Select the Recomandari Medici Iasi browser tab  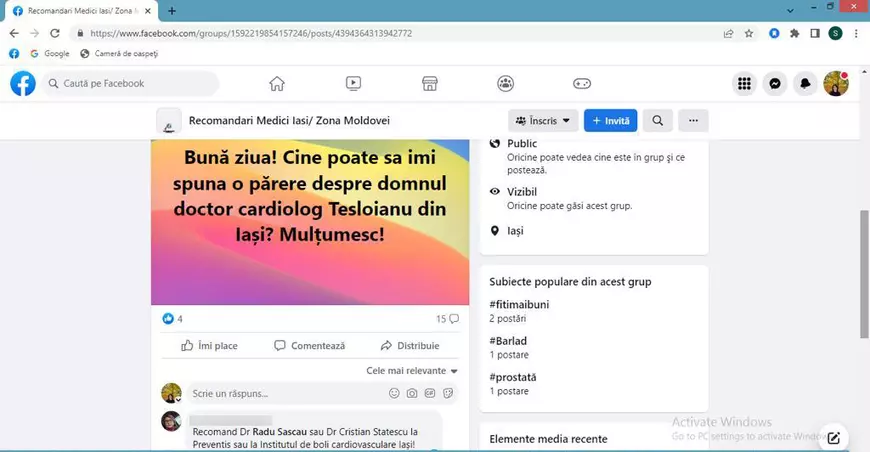[x=81, y=11]
